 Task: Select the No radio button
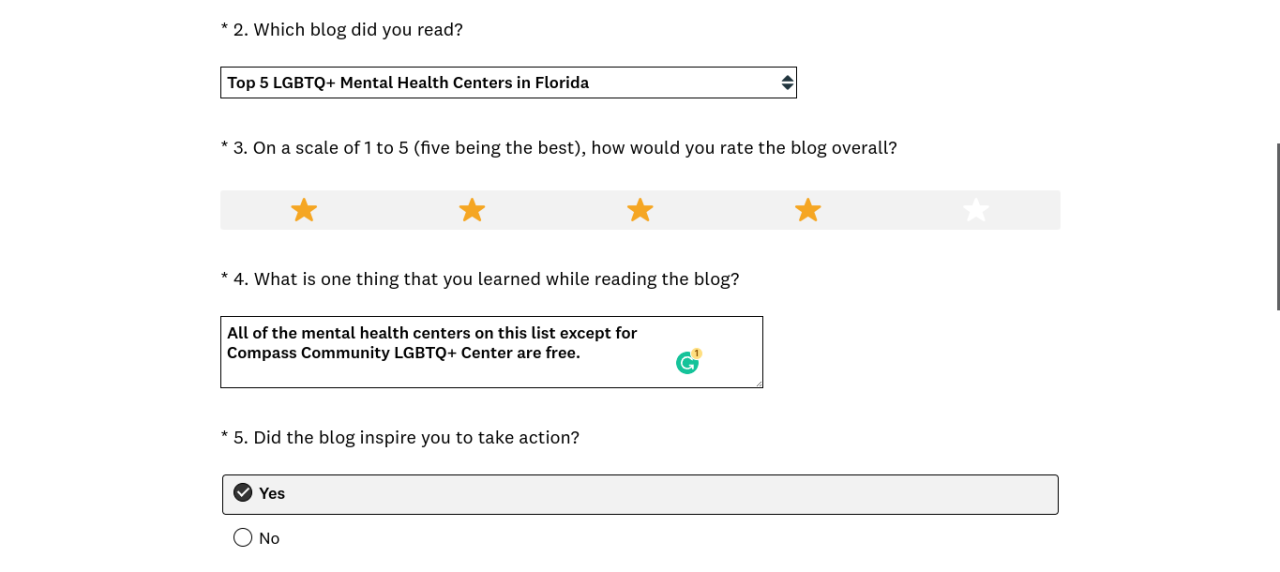pos(243,538)
